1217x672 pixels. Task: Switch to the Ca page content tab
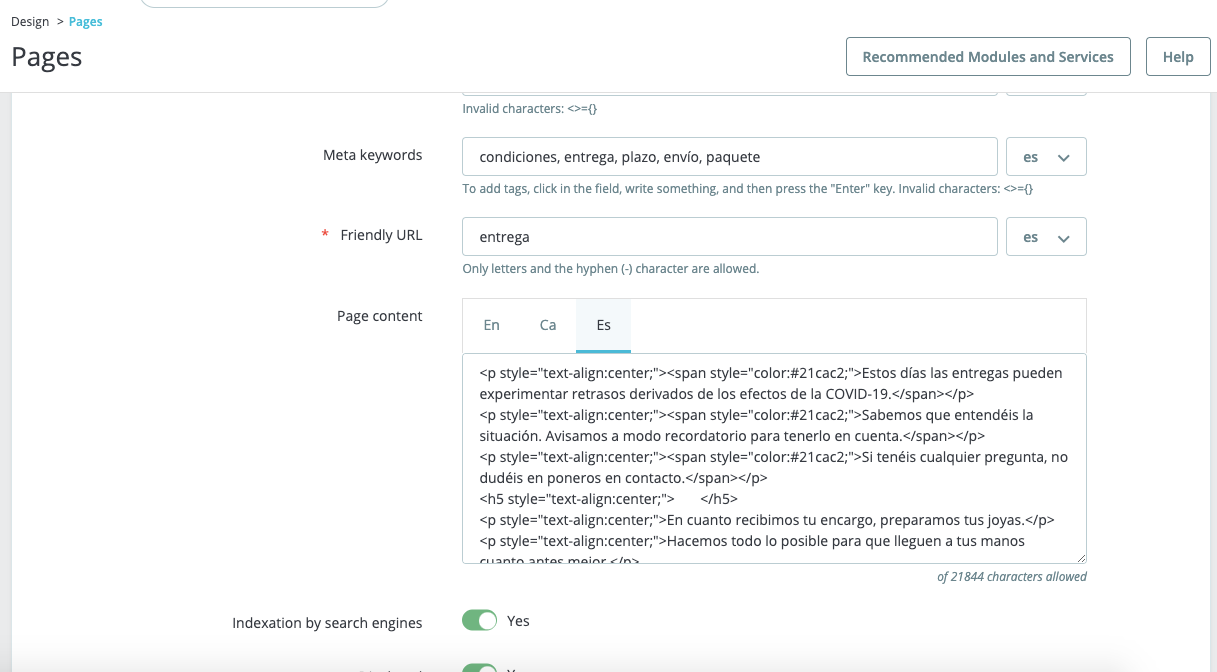(x=548, y=325)
